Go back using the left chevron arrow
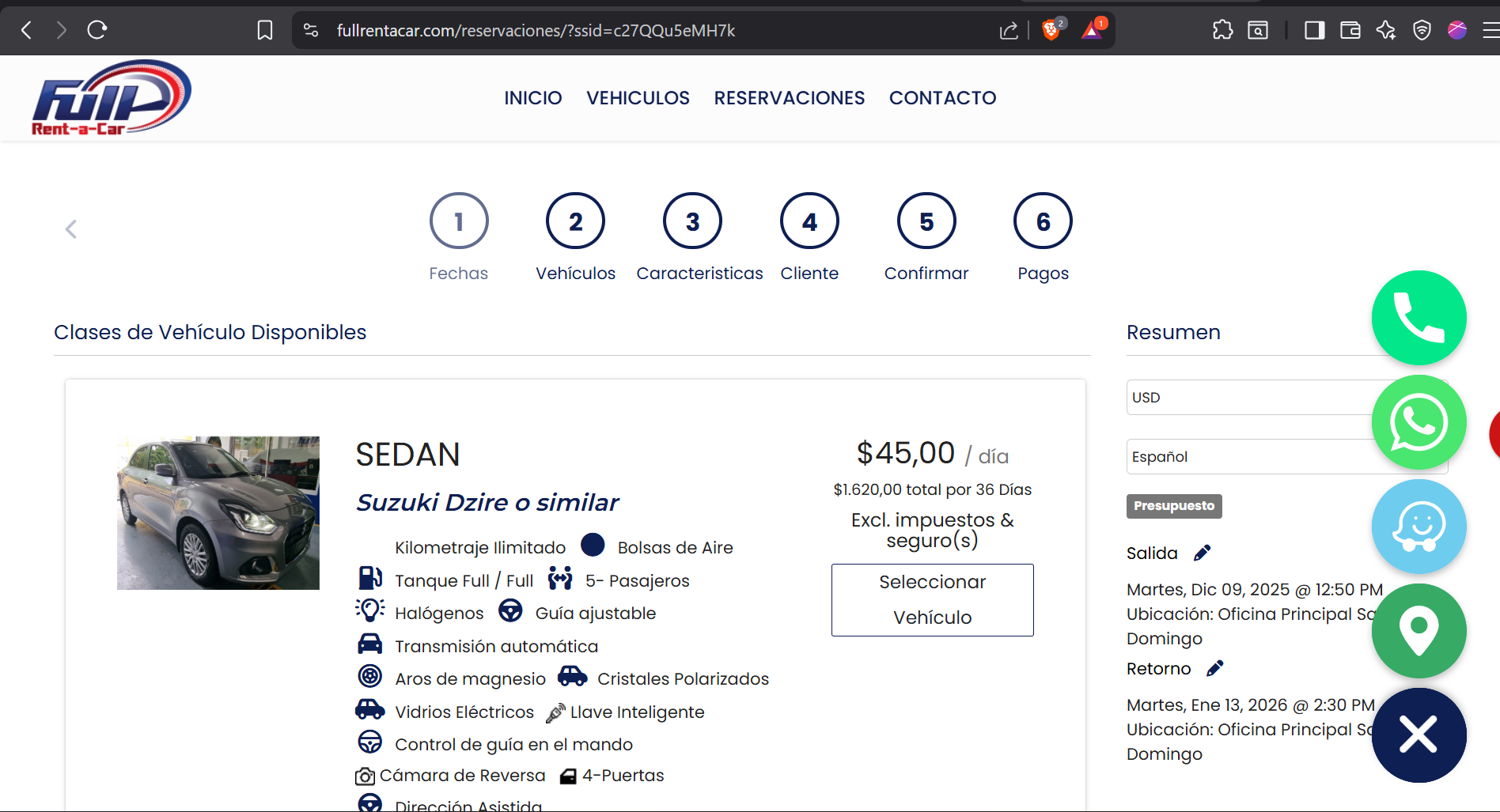The width and height of the screenshot is (1500, 812). point(71,229)
